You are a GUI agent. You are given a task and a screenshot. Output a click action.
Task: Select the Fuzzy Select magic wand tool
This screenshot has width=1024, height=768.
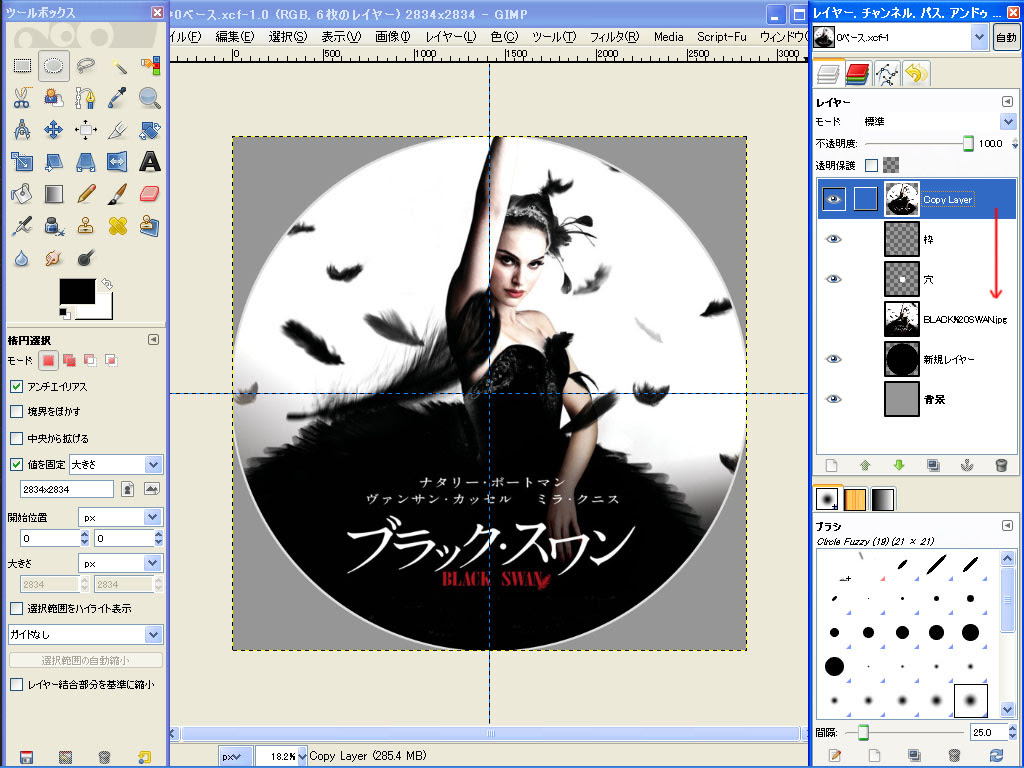tap(118, 65)
